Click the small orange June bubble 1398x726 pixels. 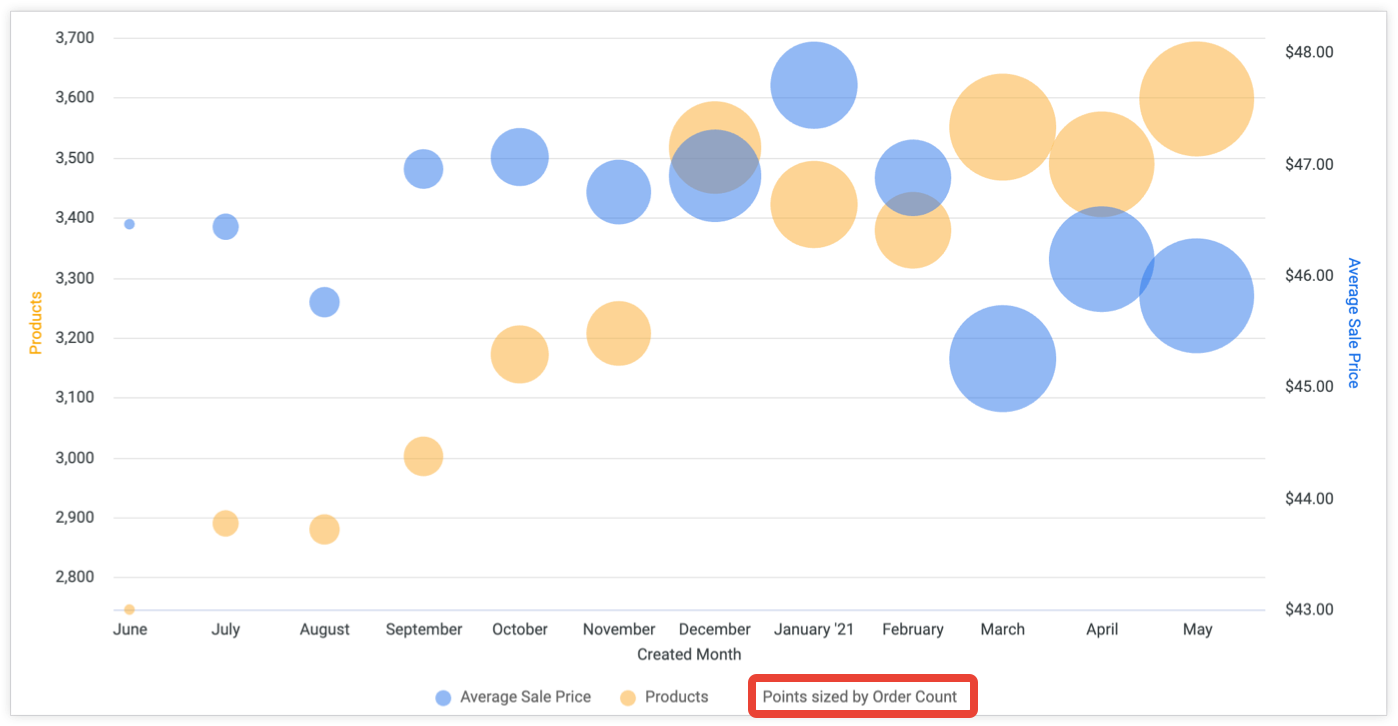point(129,609)
